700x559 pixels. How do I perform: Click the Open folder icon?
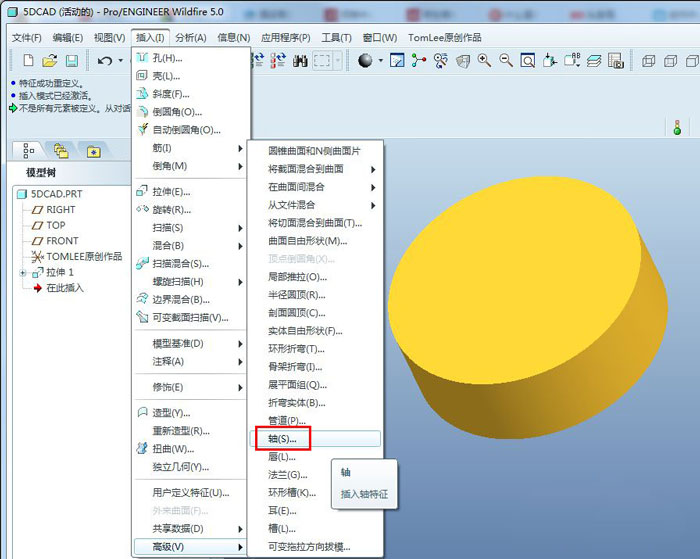click(x=48, y=61)
